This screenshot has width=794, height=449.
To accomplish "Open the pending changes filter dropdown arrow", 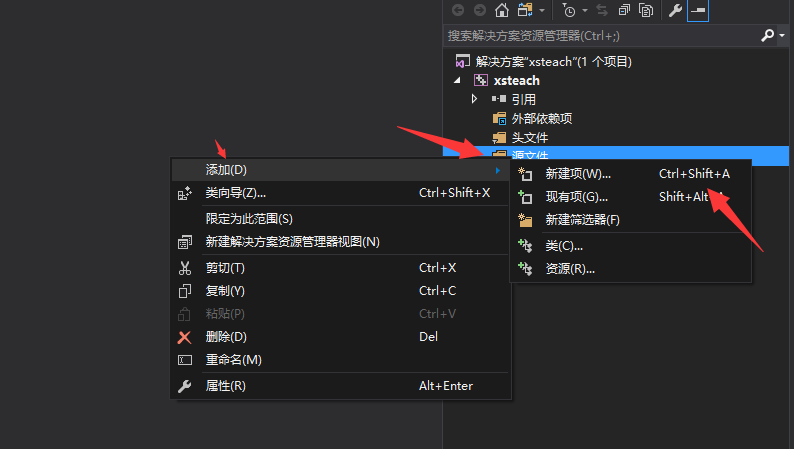I will tap(584, 10).
